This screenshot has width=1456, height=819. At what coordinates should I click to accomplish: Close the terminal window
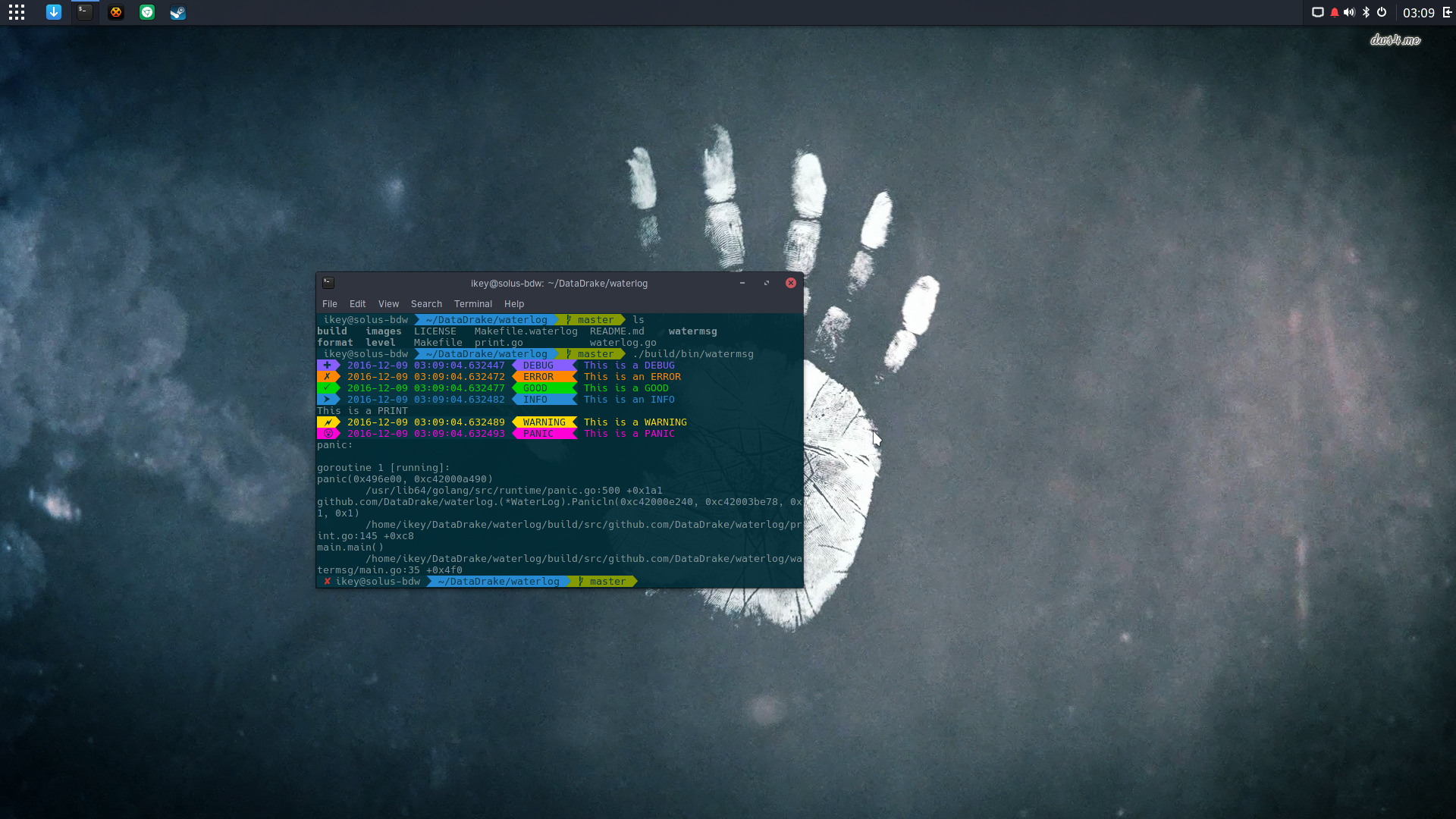(x=791, y=283)
